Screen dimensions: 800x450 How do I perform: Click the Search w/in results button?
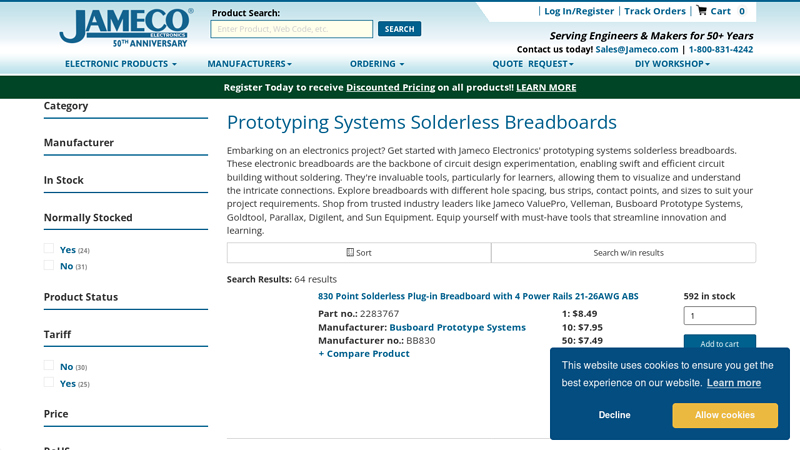pyautogui.click(x=623, y=253)
